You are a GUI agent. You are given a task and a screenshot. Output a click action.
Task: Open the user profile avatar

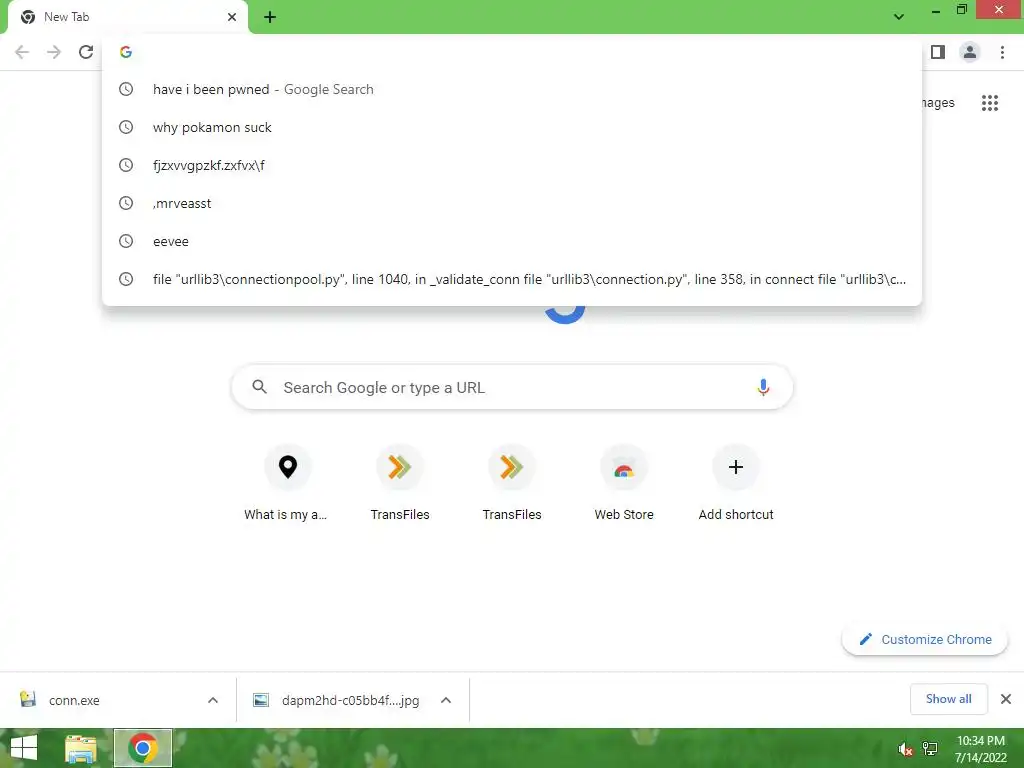click(970, 52)
